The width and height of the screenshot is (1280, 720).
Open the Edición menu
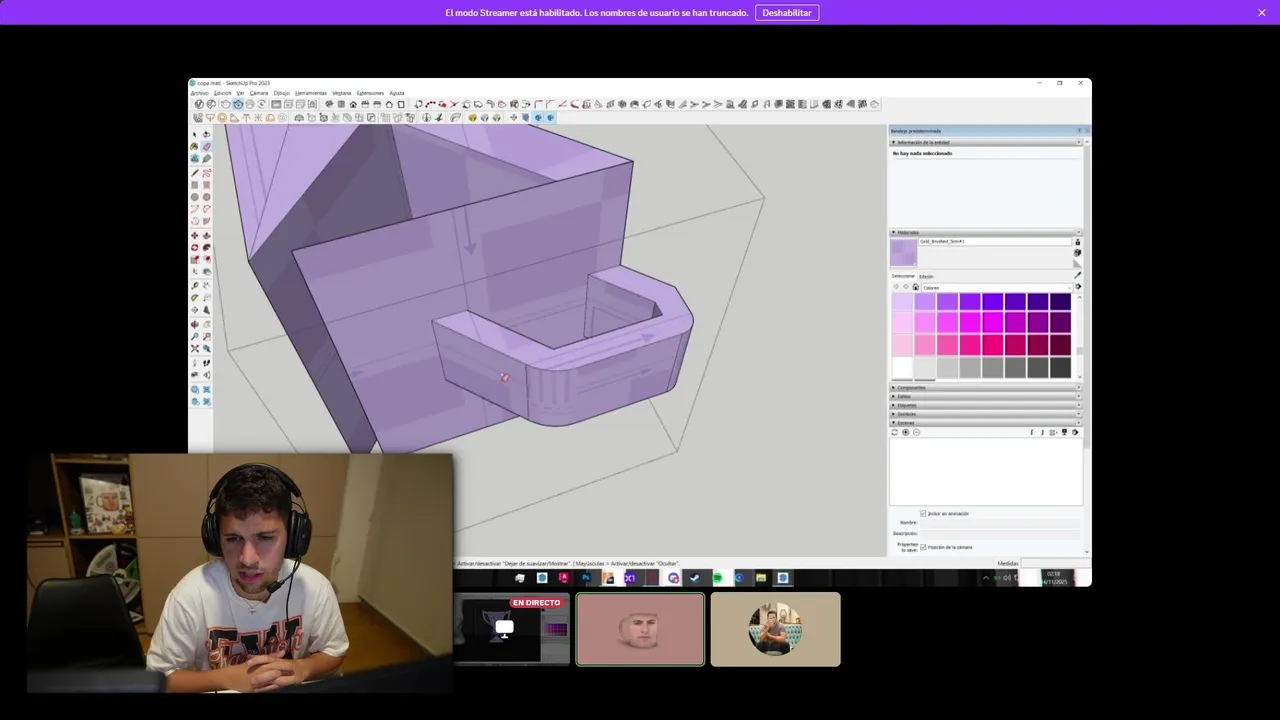point(222,93)
